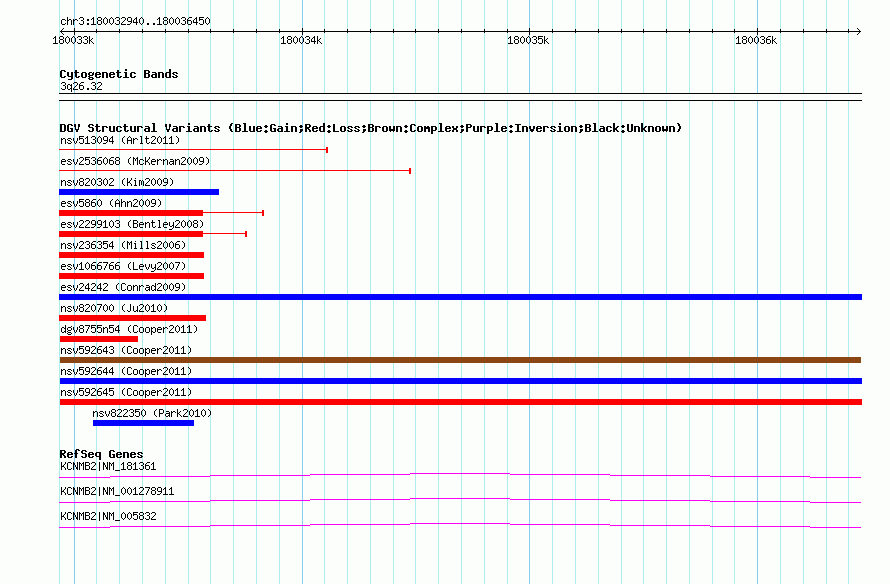
Task: Click the esv2299103 (Bentley2008) label
Action: [x=132, y=224]
